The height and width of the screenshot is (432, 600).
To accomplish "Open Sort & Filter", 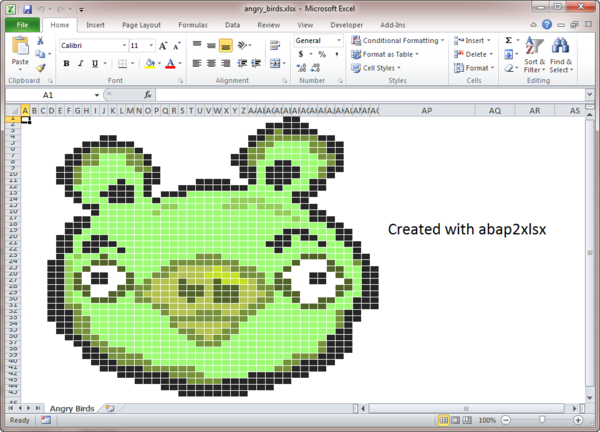I will pos(535,55).
